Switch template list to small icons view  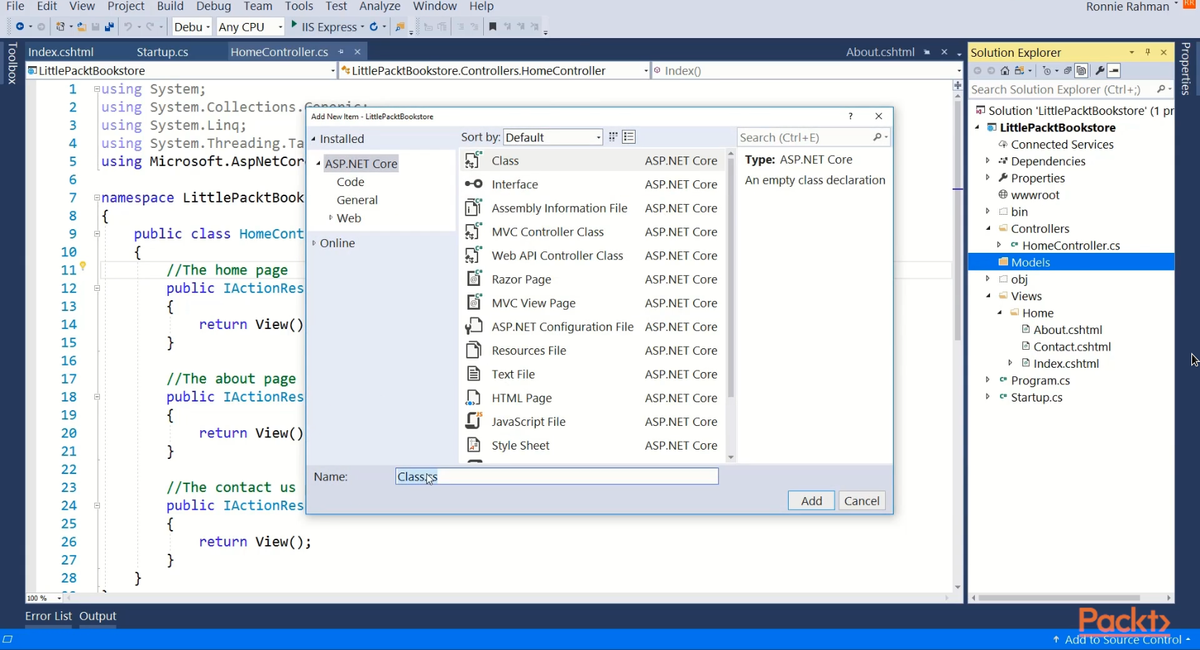613,137
